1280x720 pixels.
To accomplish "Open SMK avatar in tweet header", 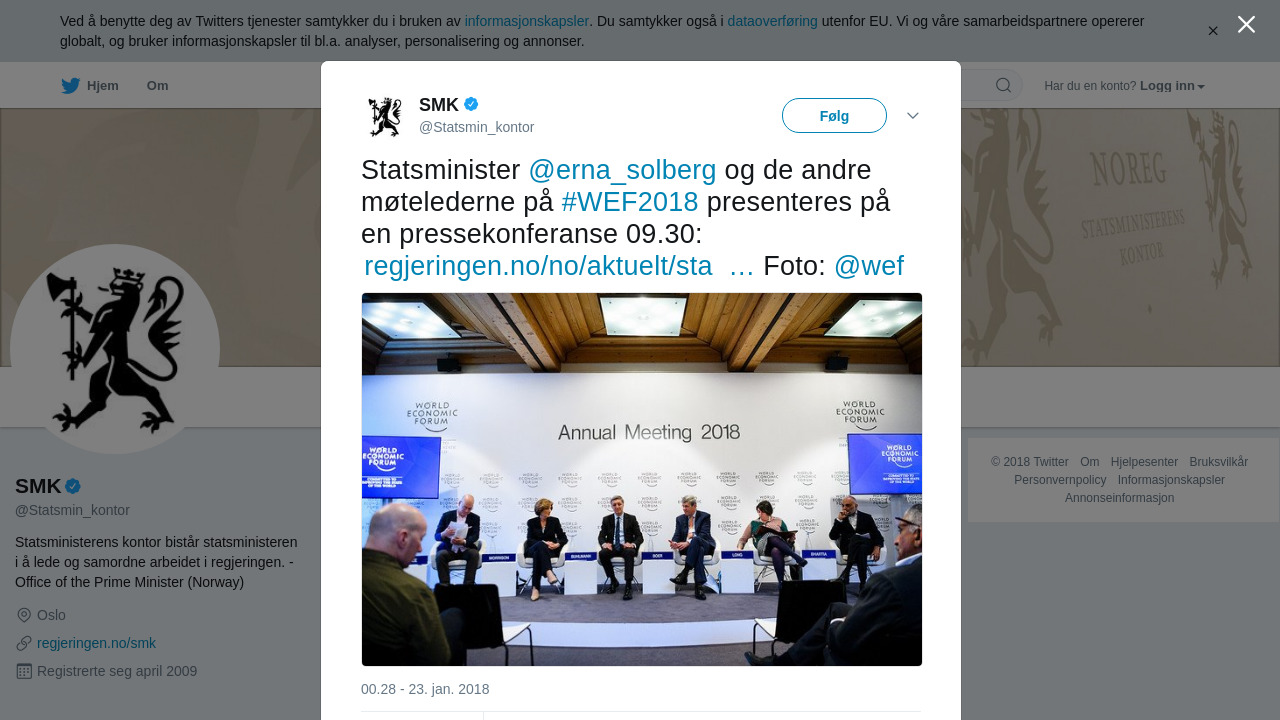I will (385, 117).
